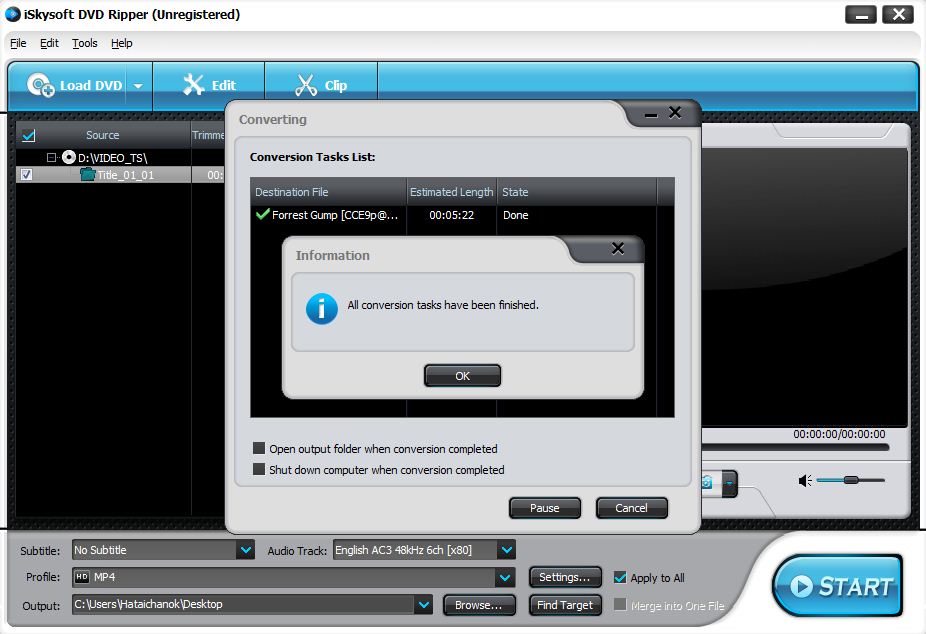Click the 00:00:00/00:00:00 time display

(x=839, y=434)
